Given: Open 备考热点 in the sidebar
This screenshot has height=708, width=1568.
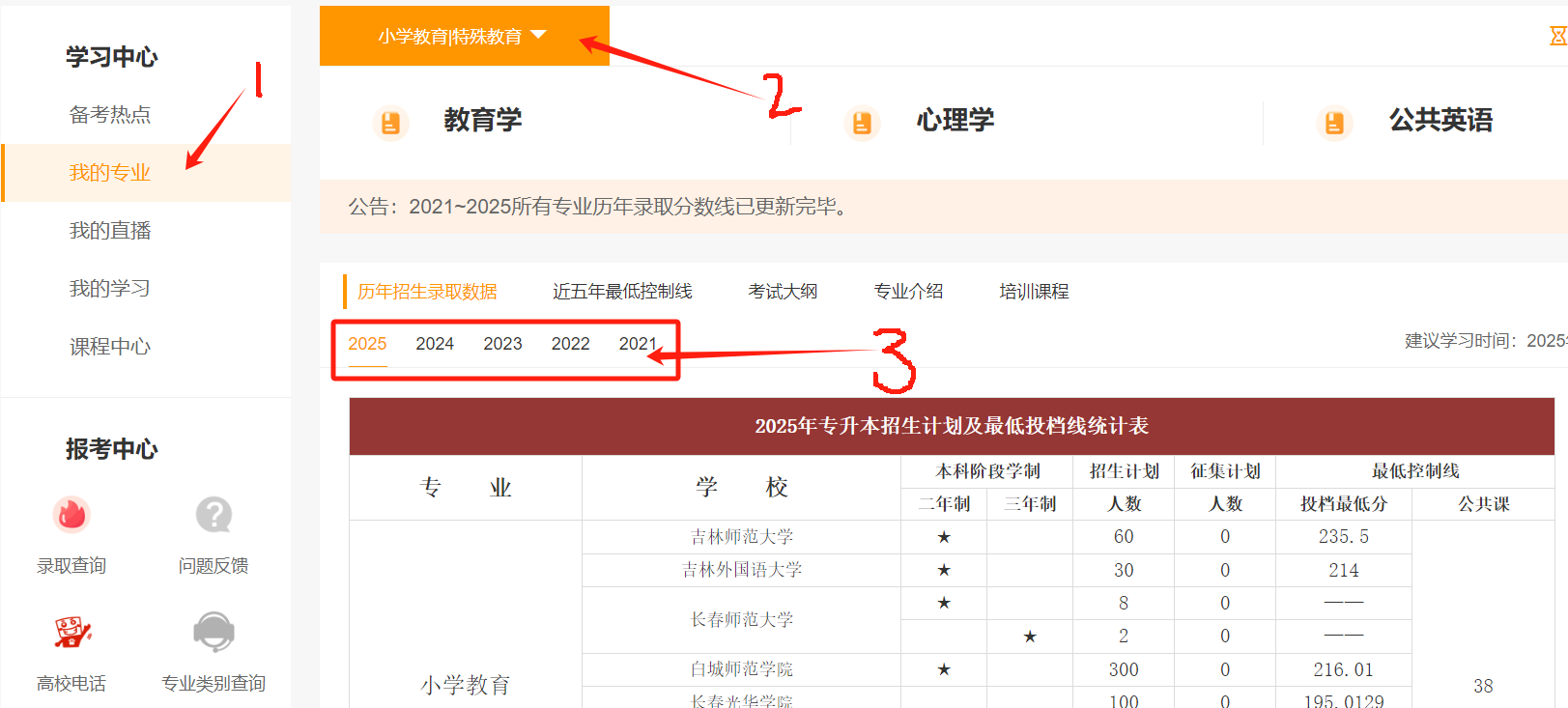Looking at the screenshot, I should coord(110,115).
